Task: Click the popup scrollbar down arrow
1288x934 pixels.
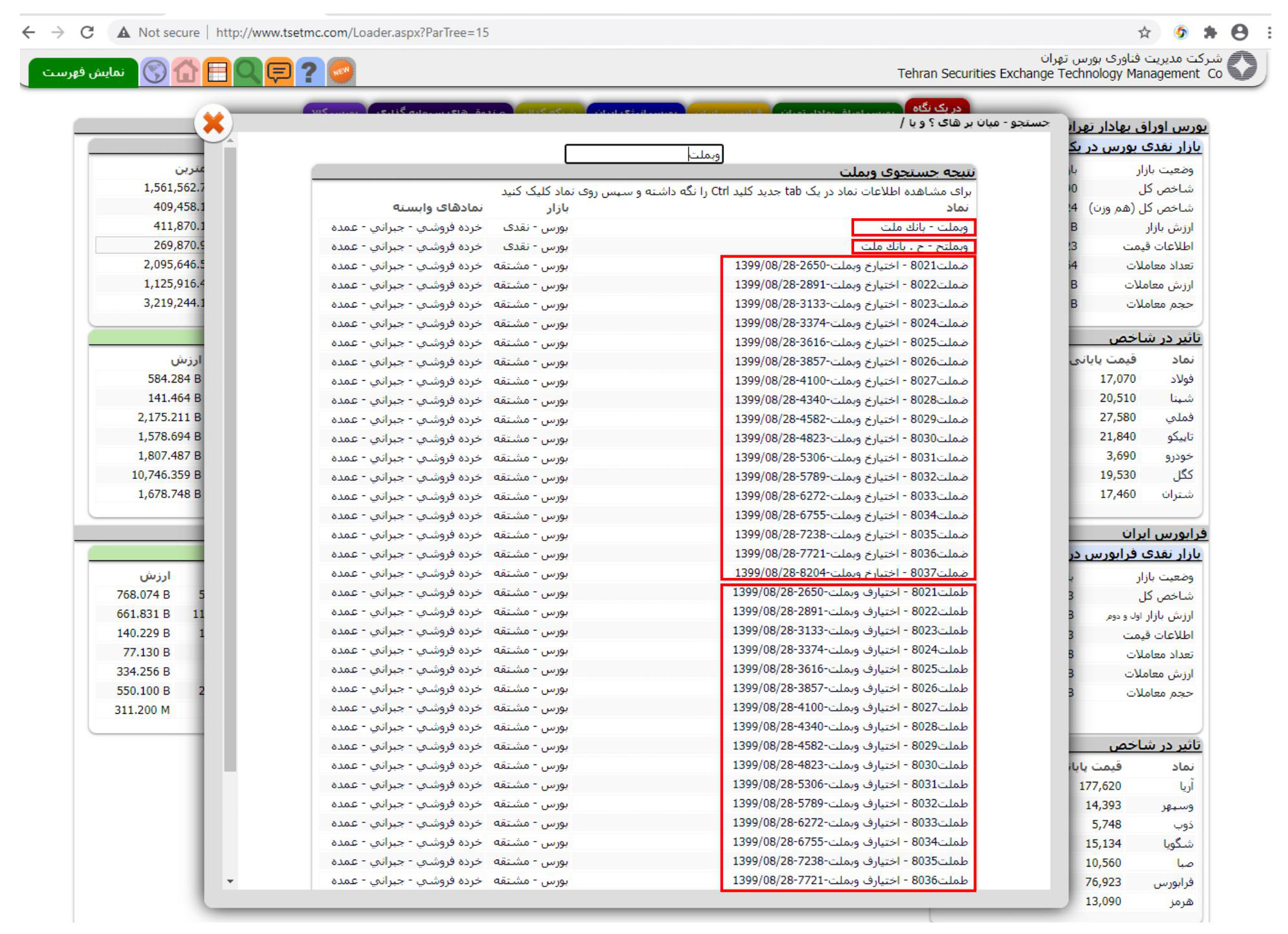Action: (x=230, y=881)
